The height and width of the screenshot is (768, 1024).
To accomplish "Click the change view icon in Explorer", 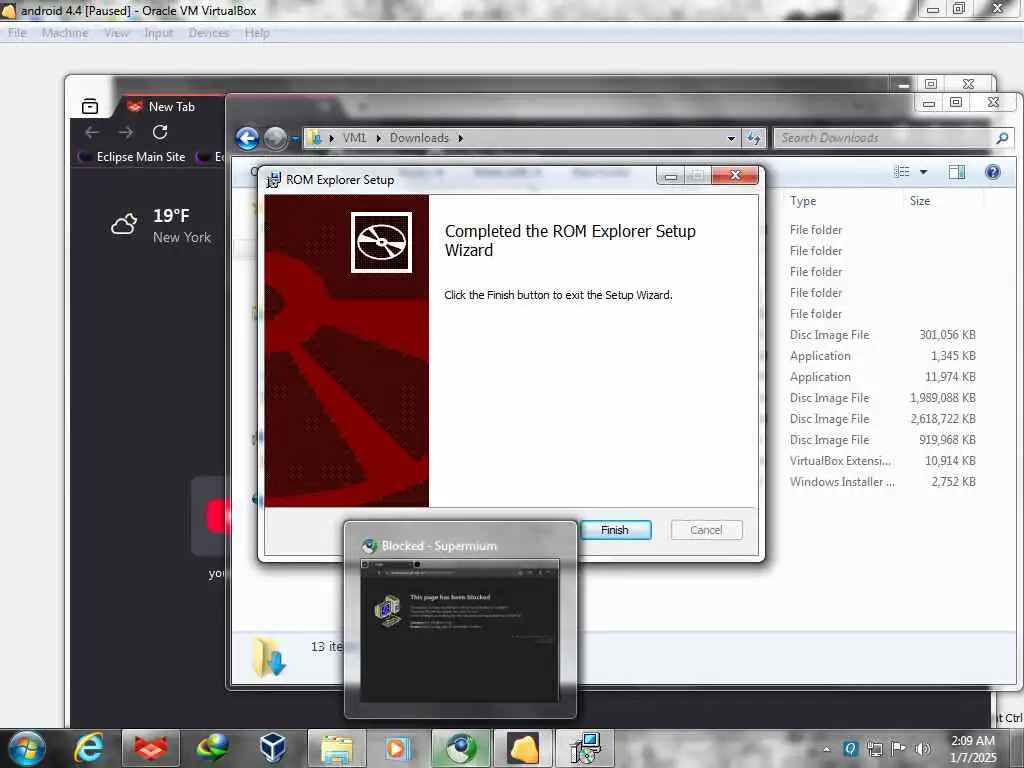I will tap(902, 172).
